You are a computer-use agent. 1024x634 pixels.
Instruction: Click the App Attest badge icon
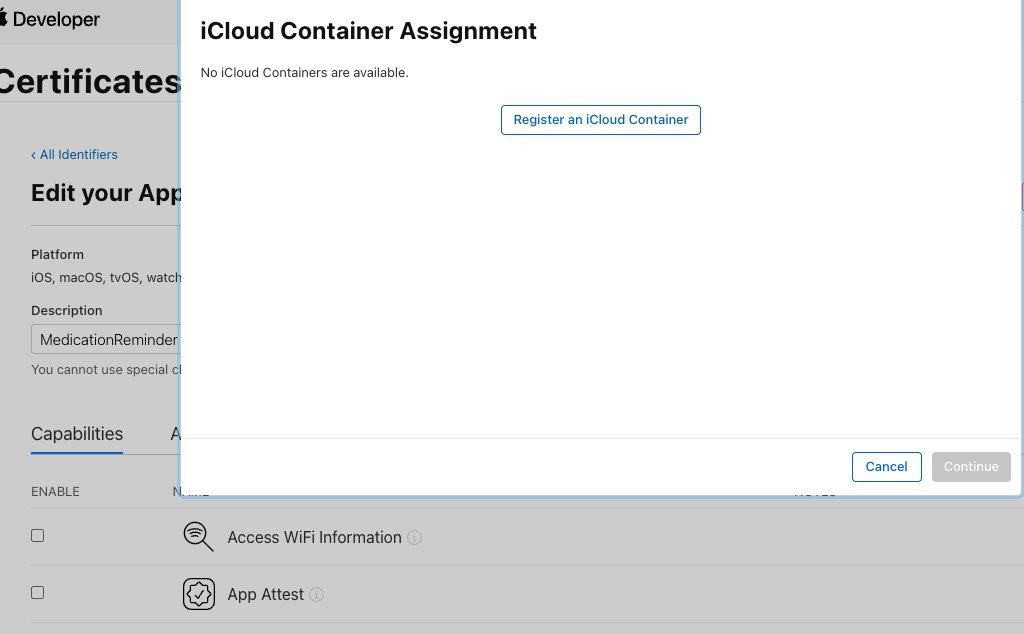pos(198,593)
